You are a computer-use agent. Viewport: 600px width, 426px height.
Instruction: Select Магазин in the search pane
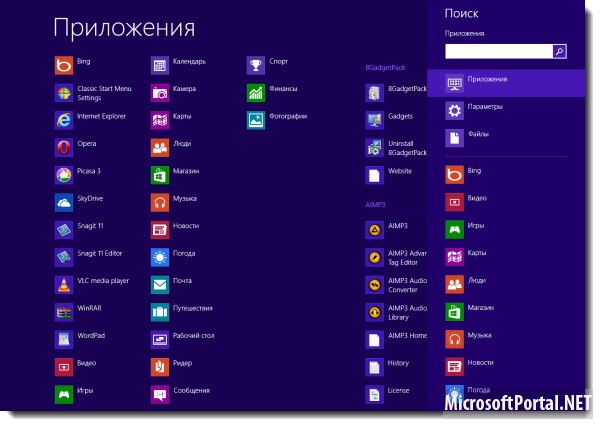(x=506, y=312)
